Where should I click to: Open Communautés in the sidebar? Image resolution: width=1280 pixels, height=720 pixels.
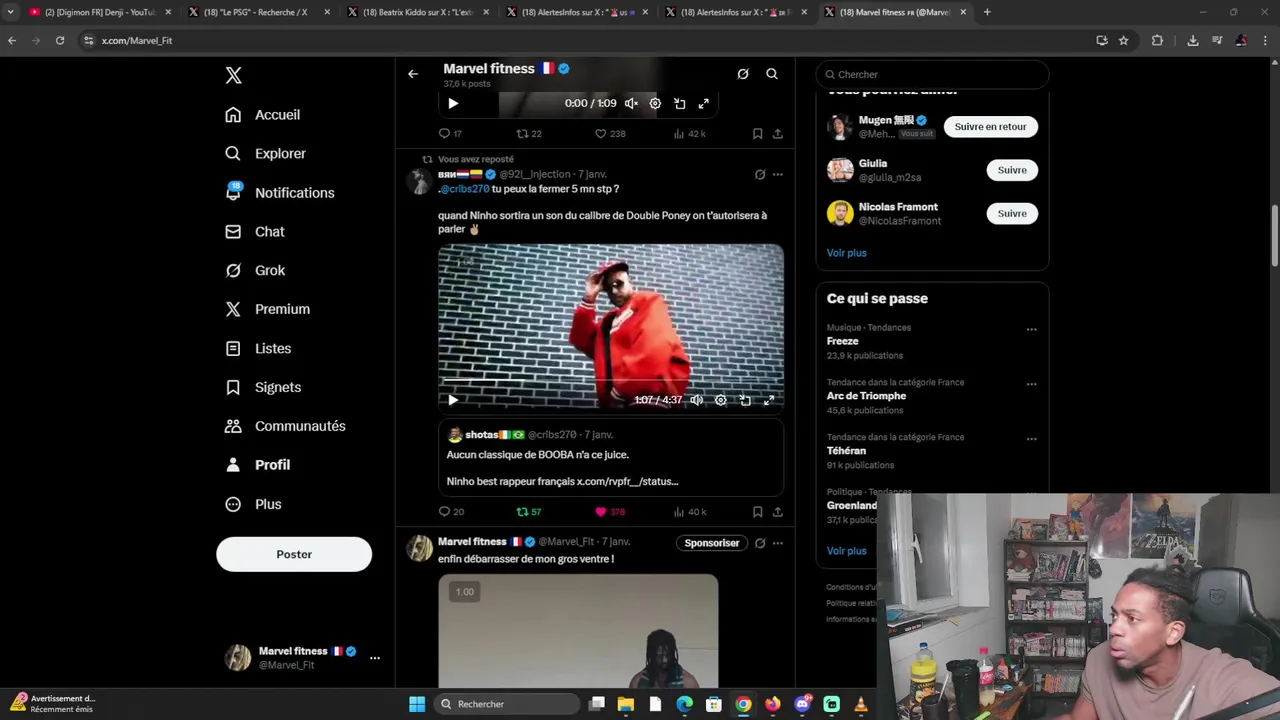point(284,426)
